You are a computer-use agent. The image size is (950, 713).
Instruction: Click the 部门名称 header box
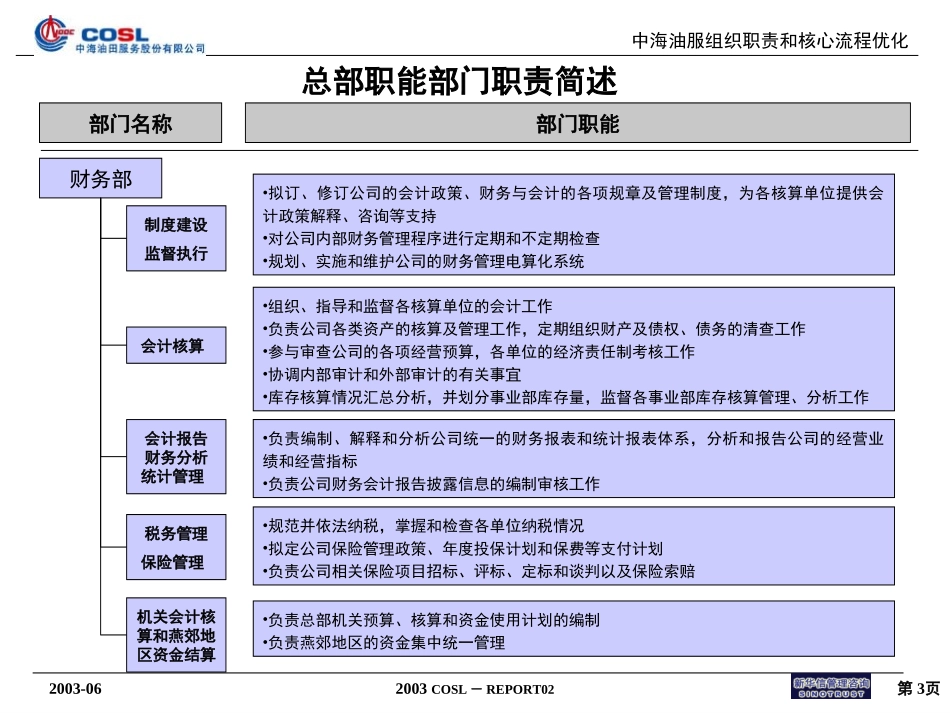click(130, 123)
